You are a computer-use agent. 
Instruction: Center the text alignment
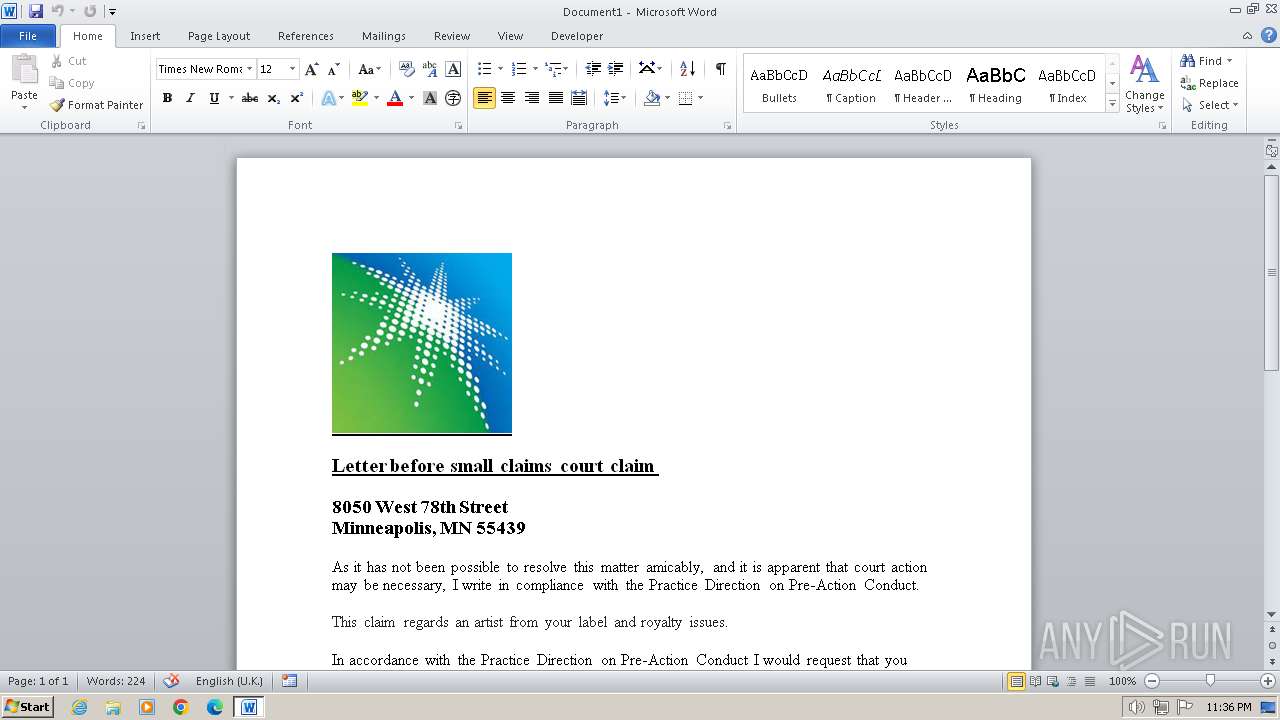click(x=508, y=98)
